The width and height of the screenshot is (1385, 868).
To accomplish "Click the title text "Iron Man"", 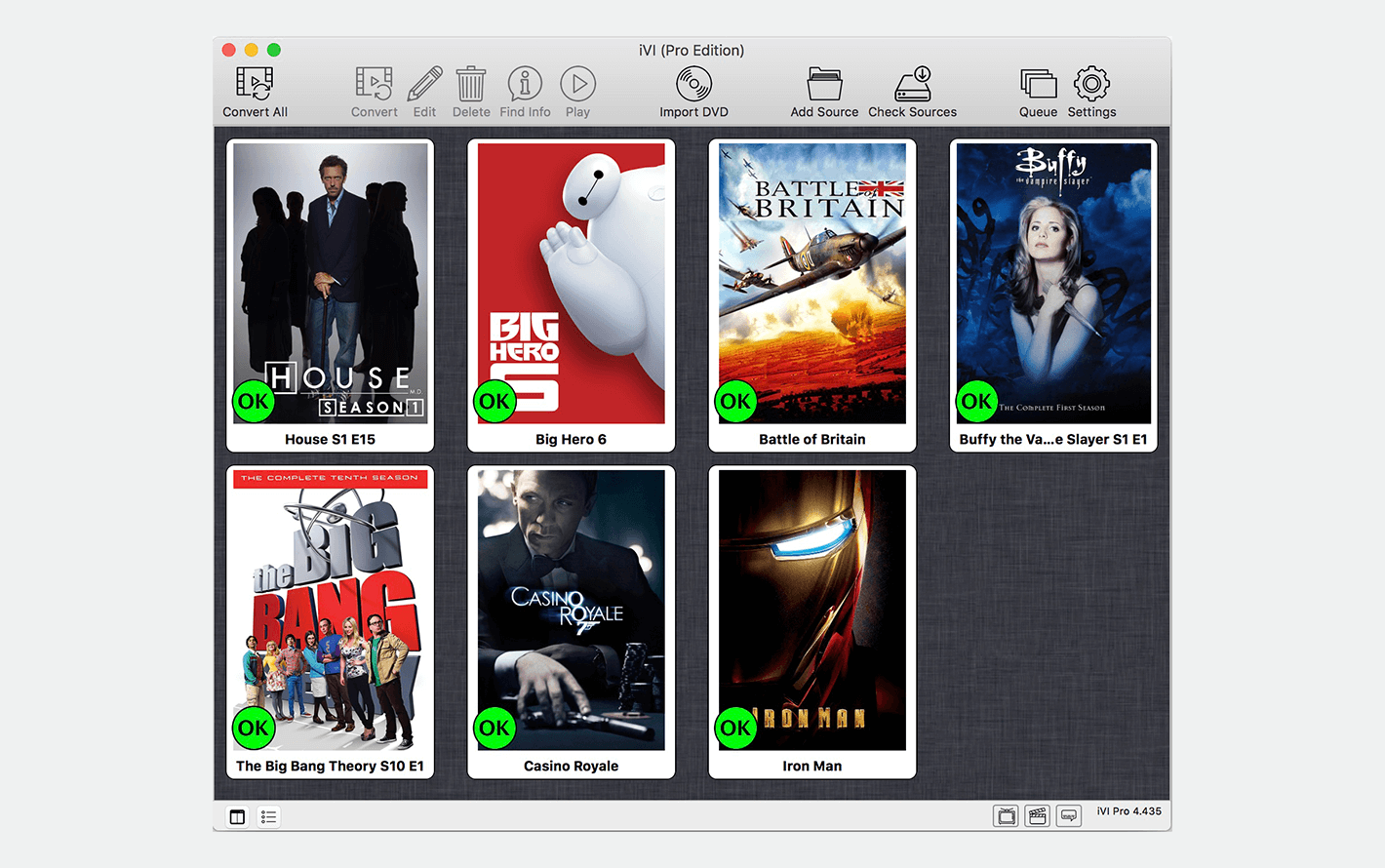I will (x=812, y=767).
